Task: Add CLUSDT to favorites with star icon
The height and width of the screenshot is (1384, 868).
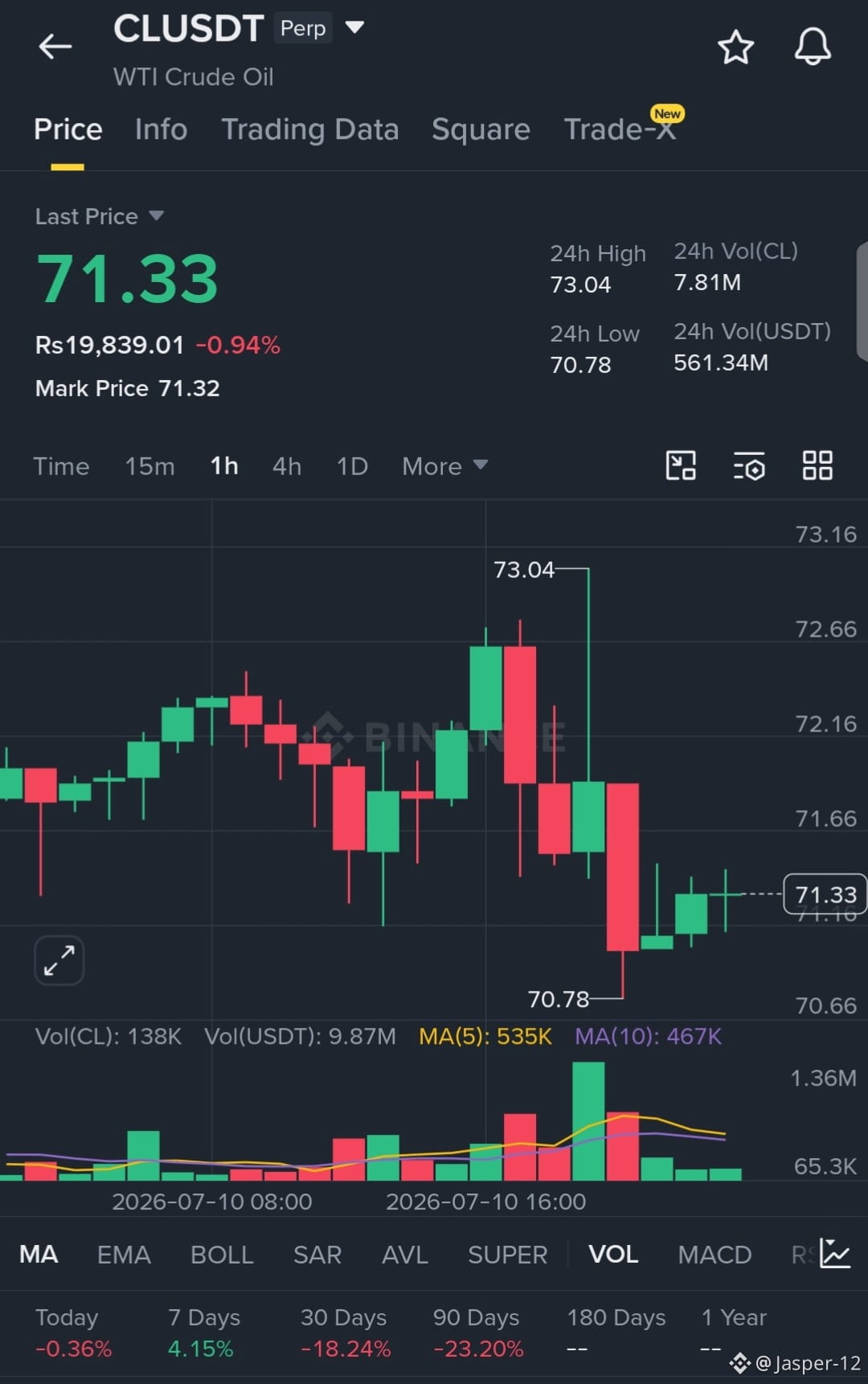Action: (735, 47)
